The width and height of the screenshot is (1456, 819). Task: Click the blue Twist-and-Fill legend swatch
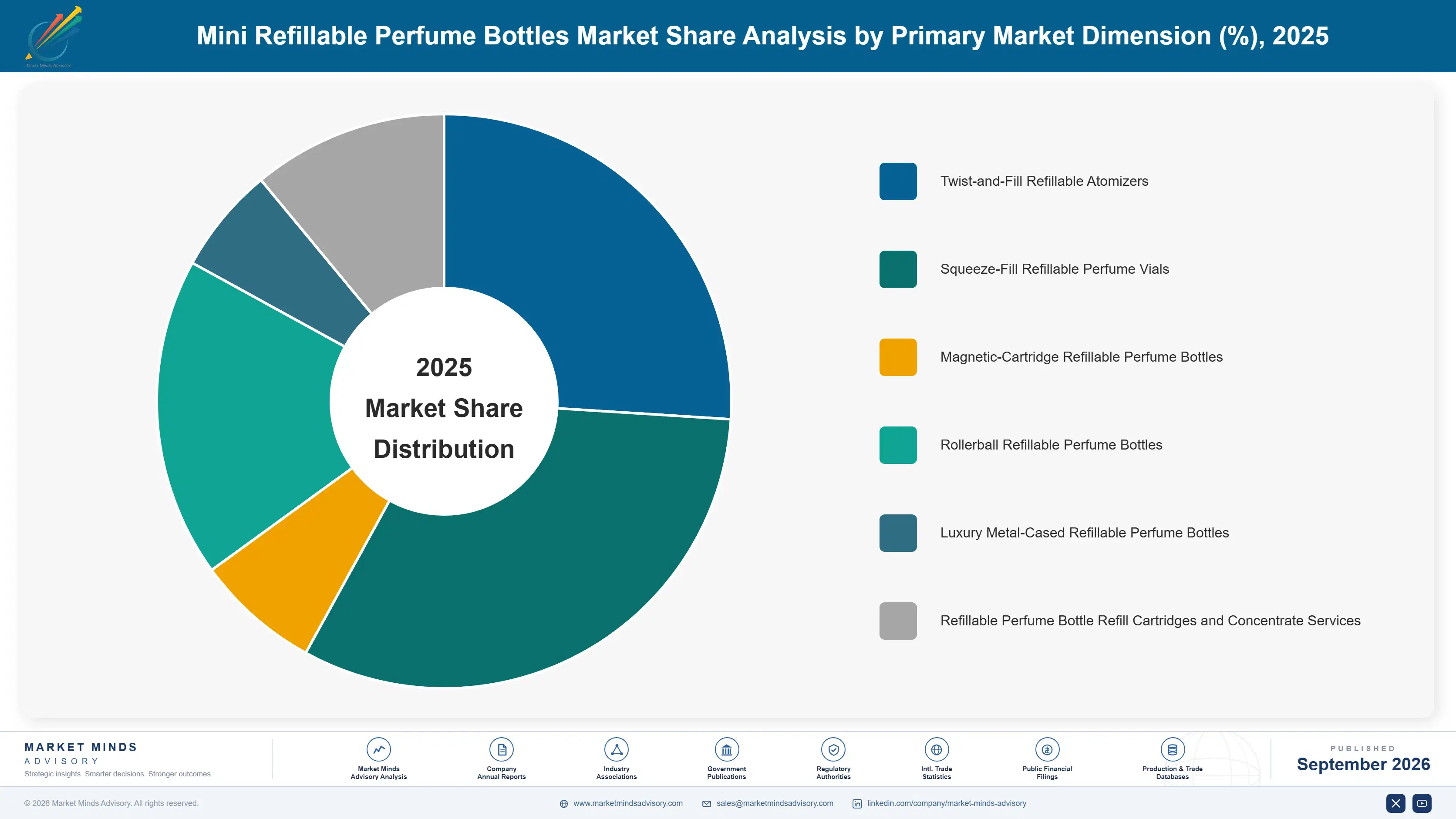tap(897, 181)
